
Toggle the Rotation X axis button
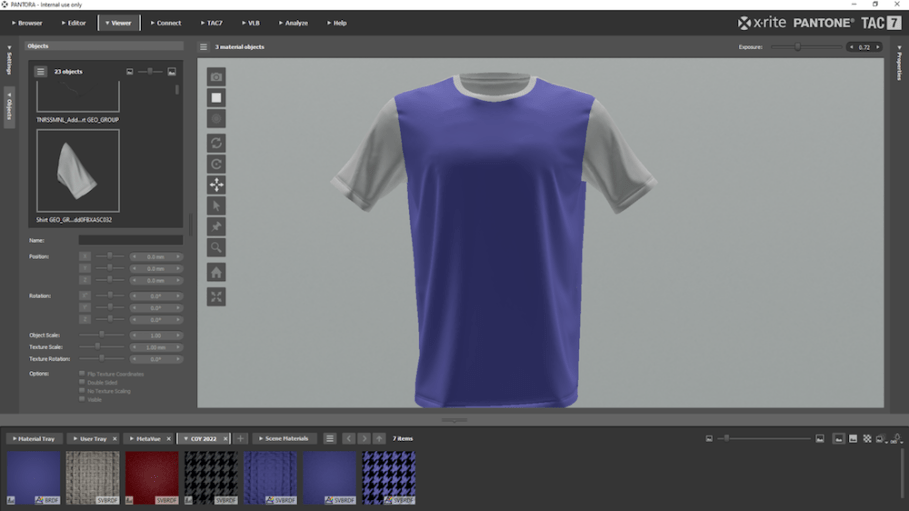pyautogui.click(x=85, y=296)
